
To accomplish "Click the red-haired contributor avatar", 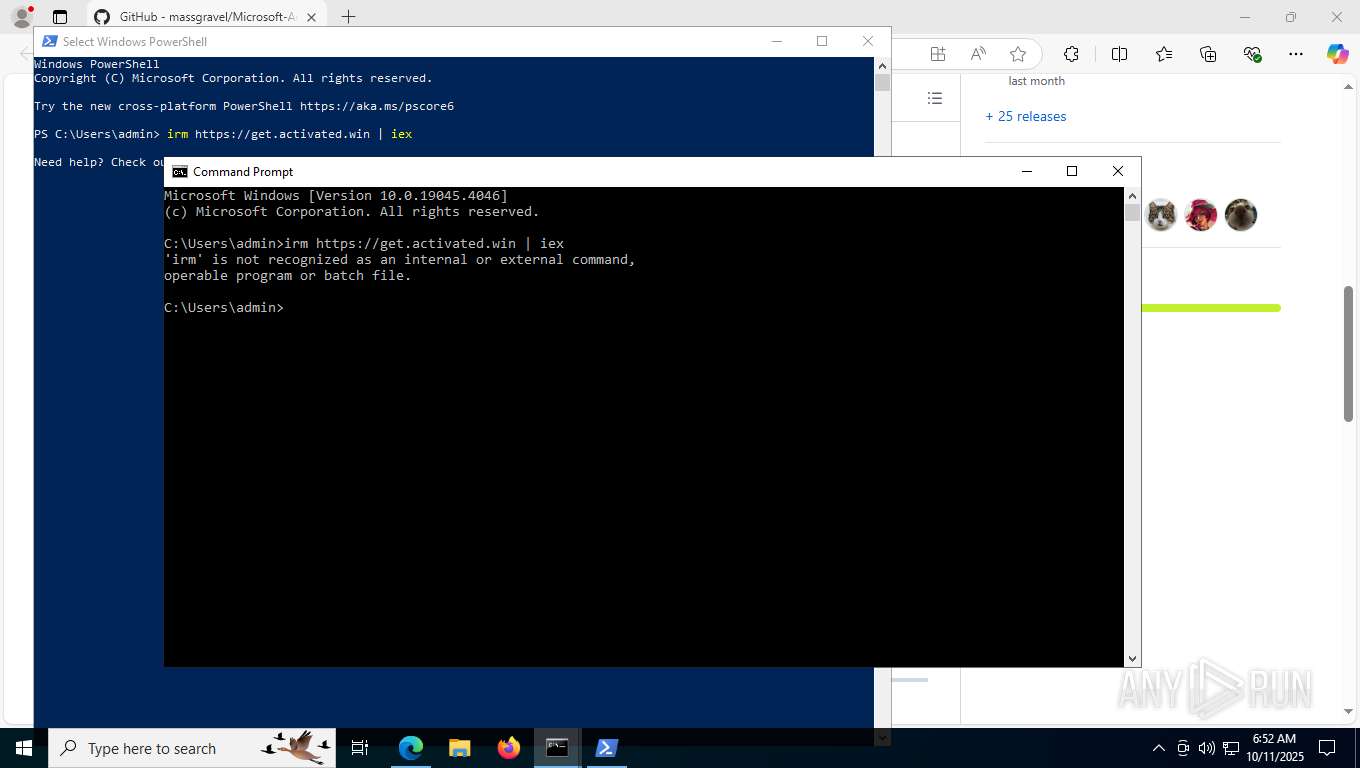I will [1201, 215].
